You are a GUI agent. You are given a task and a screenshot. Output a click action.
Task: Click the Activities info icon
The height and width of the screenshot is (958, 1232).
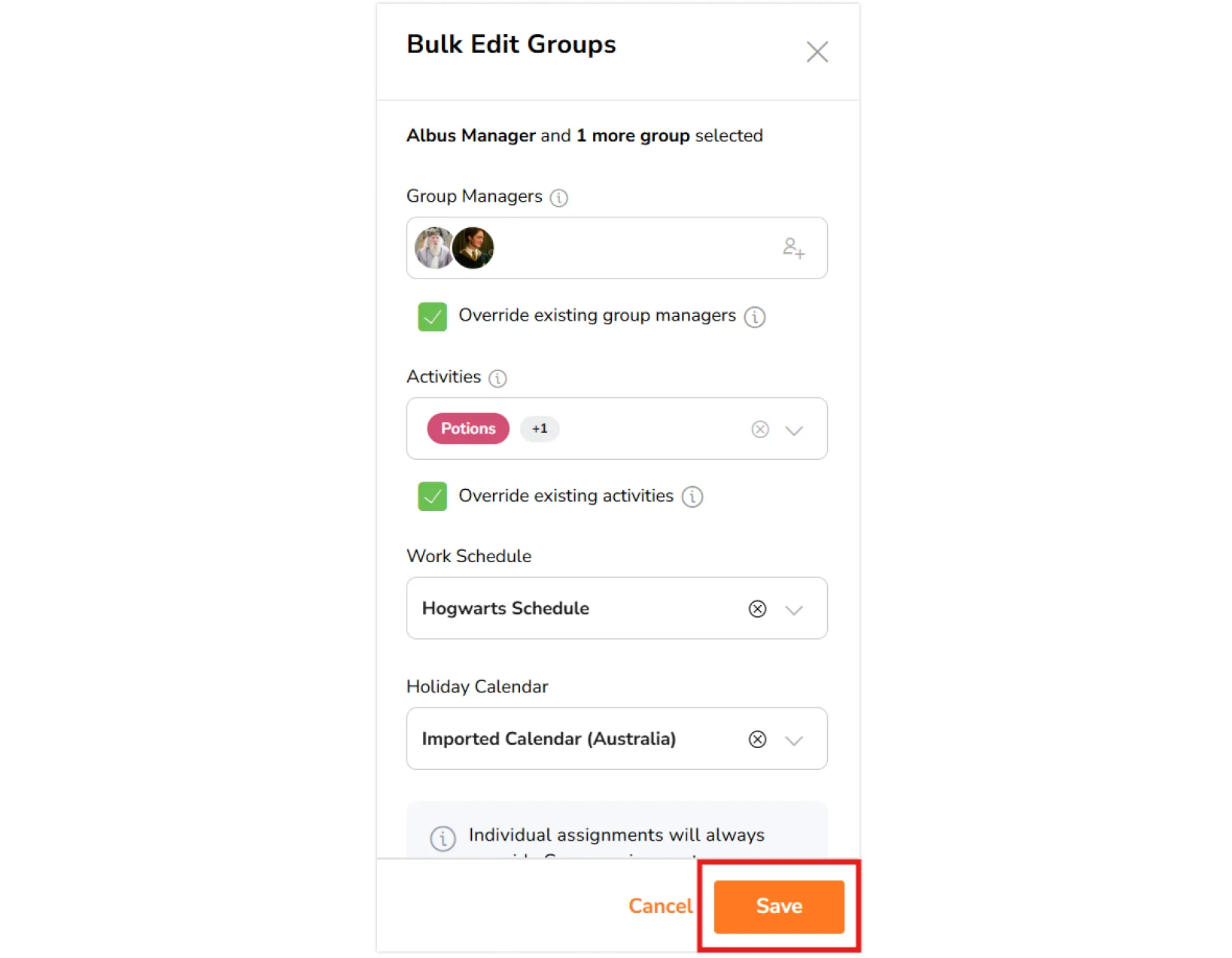point(497,378)
